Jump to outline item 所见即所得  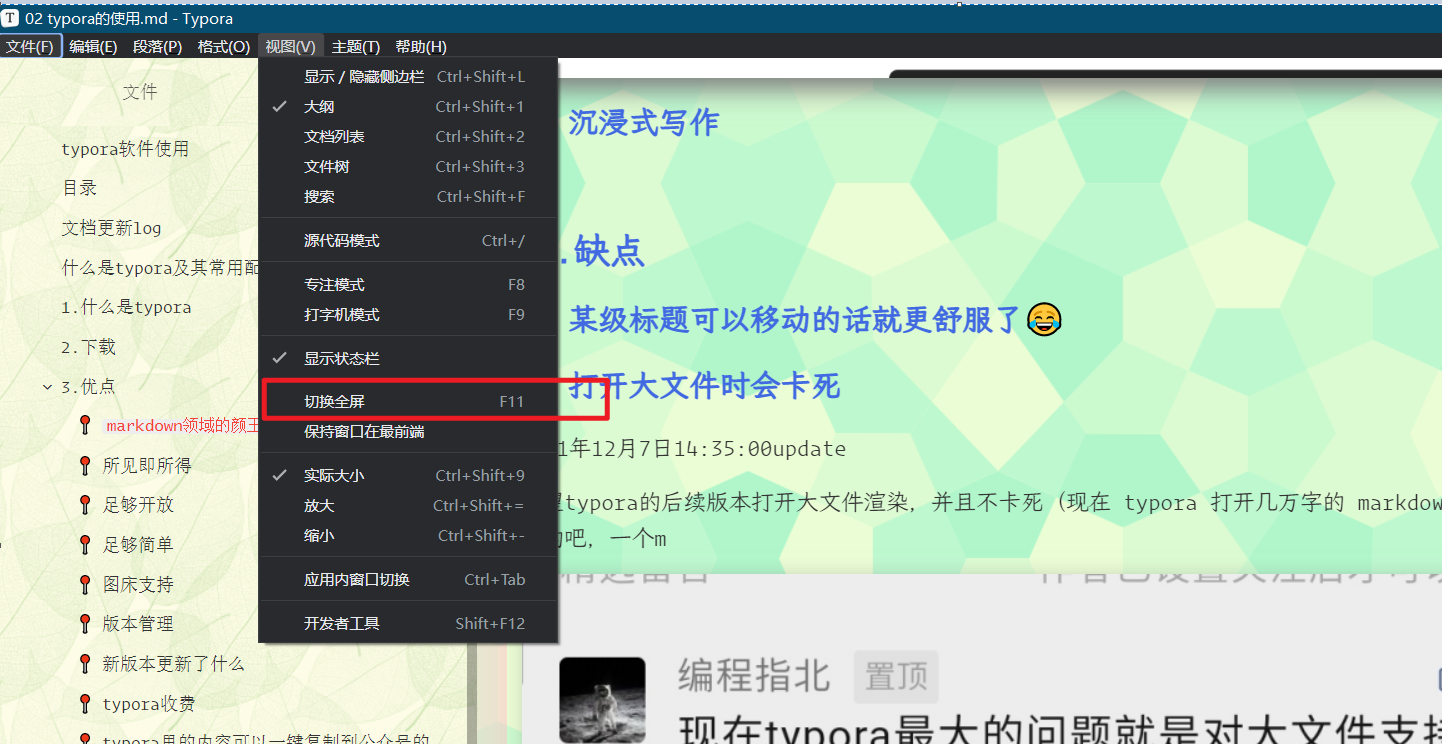point(147,465)
